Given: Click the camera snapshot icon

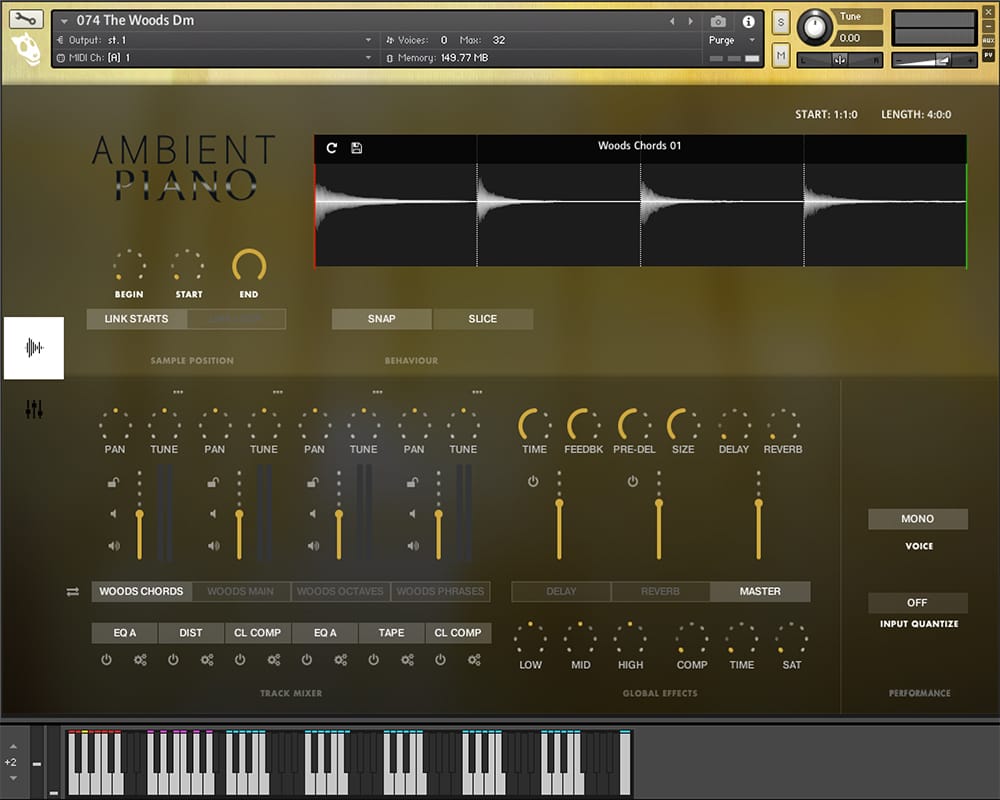Looking at the screenshot, I should click(x=718, y=21).
